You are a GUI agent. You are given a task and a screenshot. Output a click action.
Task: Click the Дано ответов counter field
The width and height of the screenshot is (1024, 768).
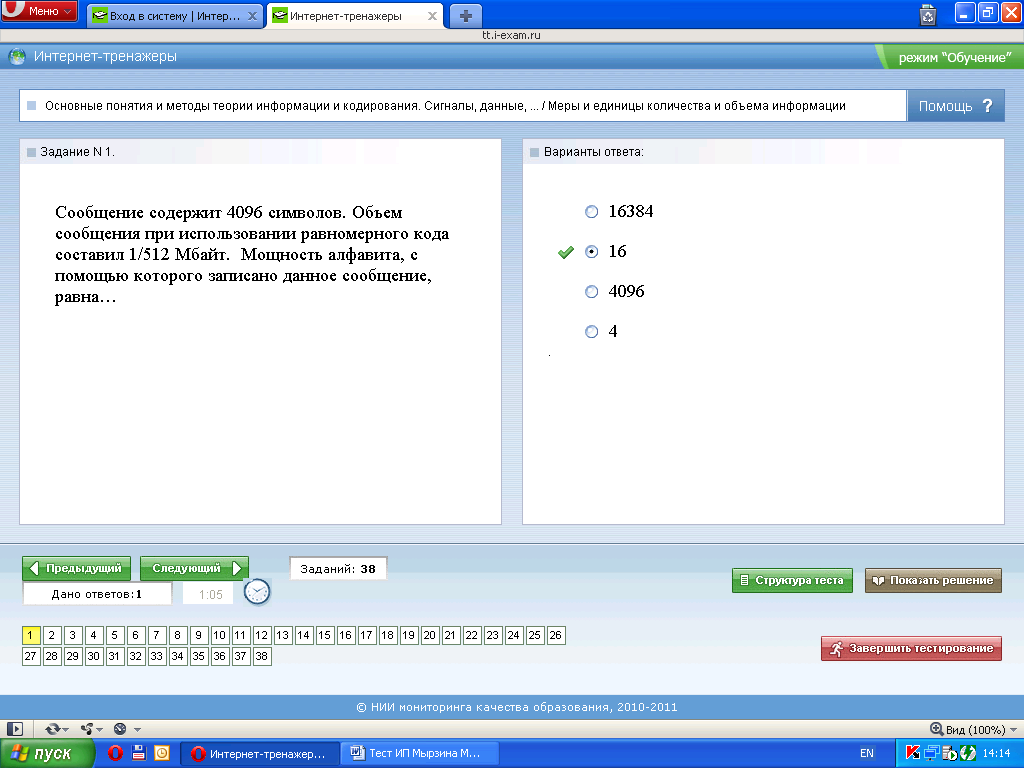coord(97,594)
